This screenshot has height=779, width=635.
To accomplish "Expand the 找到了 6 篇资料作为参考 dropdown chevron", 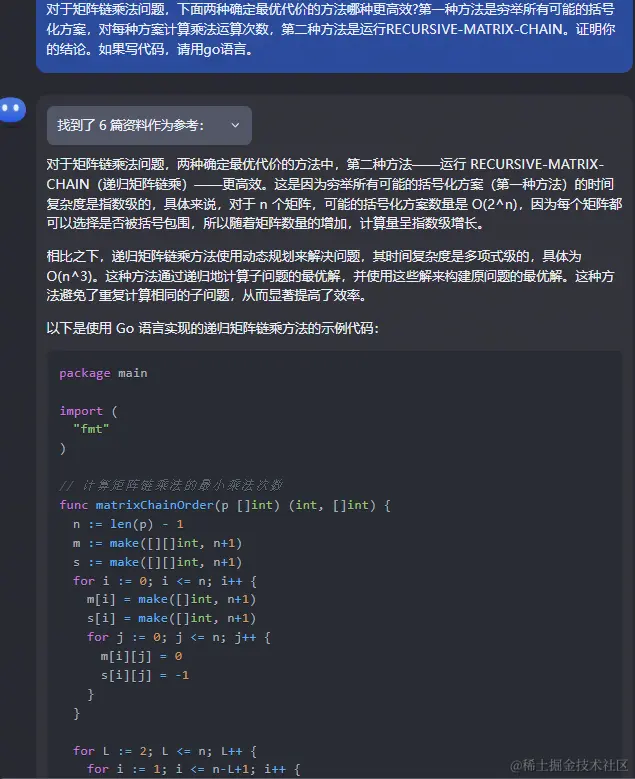I will click(x=235, y=125).
